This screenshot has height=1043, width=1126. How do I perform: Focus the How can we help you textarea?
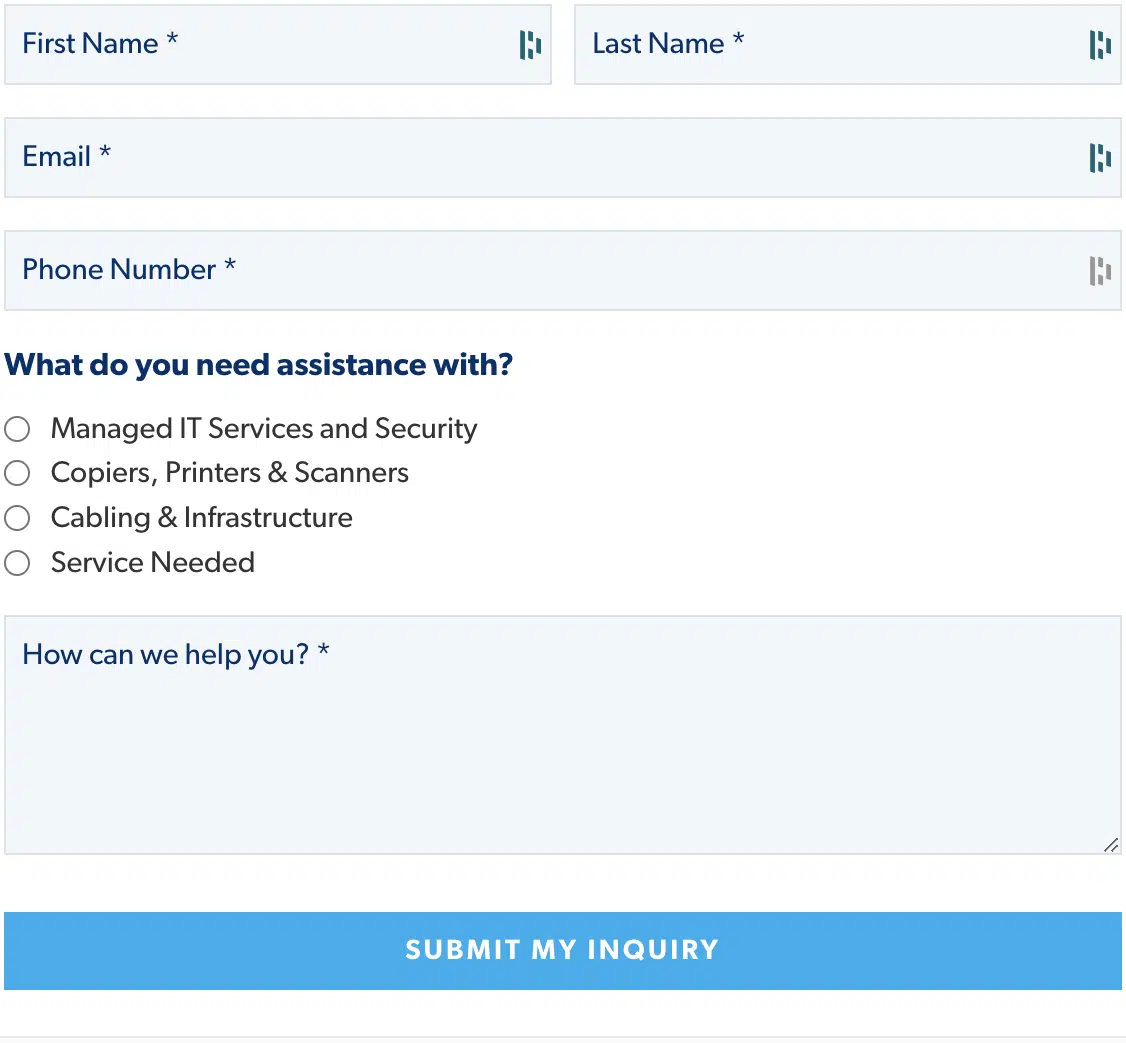tap(563, 735)
